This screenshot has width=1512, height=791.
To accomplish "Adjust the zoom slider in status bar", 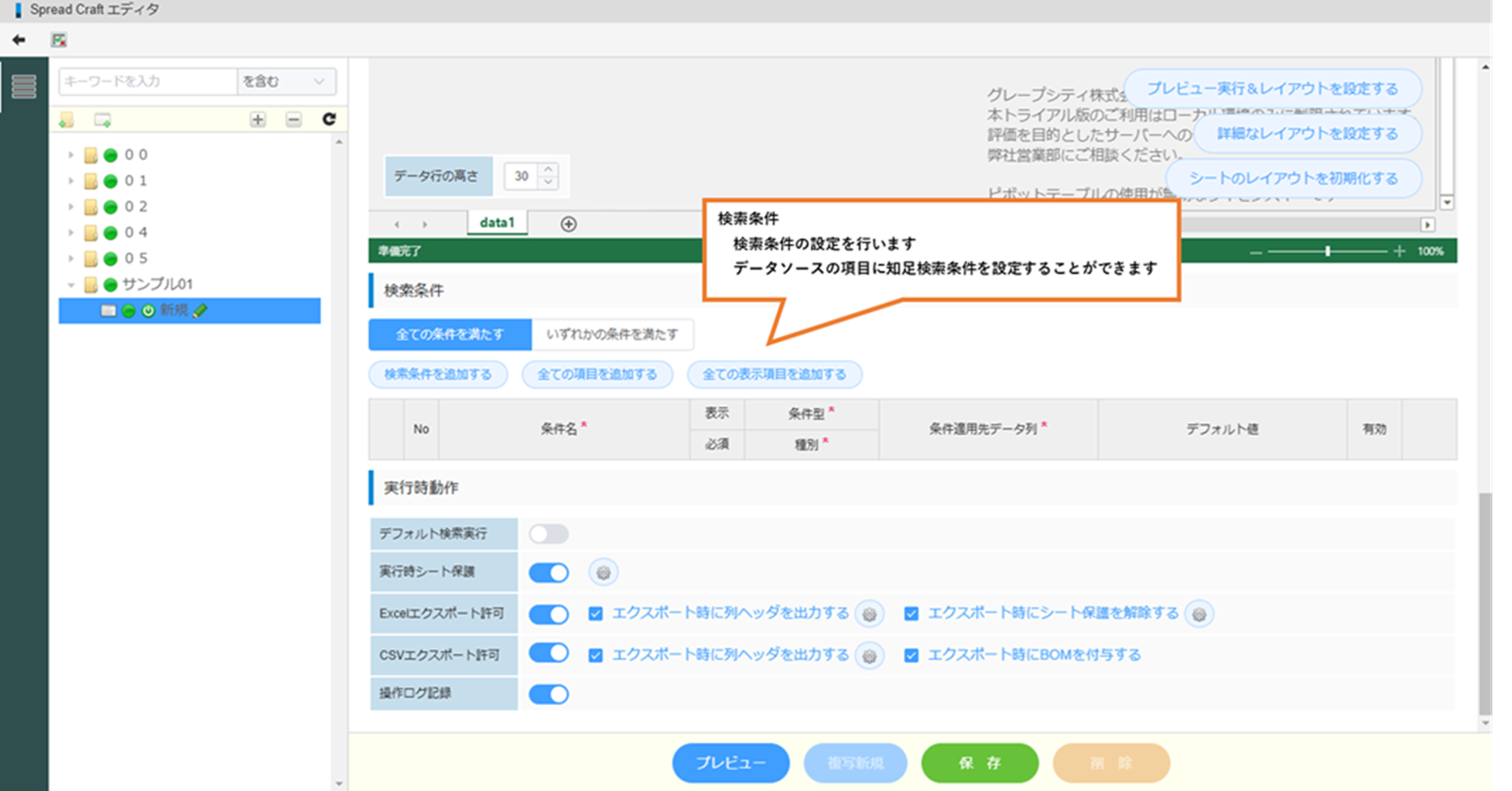I will (x=1328, y=251).
